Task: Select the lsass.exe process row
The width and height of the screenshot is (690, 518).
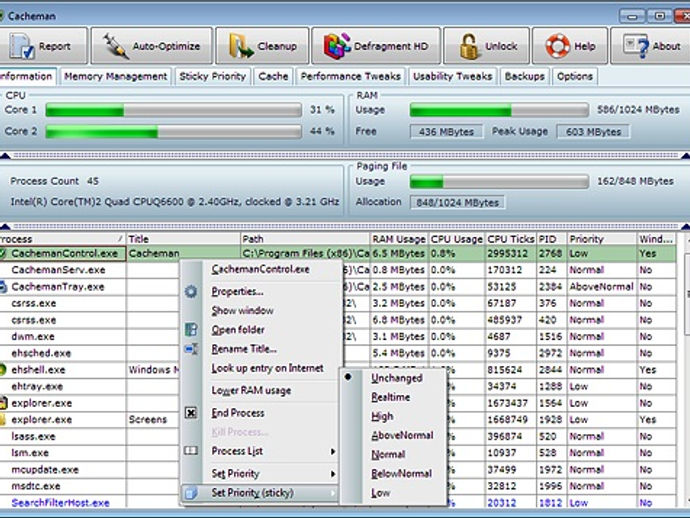Action: click(338, 436)
